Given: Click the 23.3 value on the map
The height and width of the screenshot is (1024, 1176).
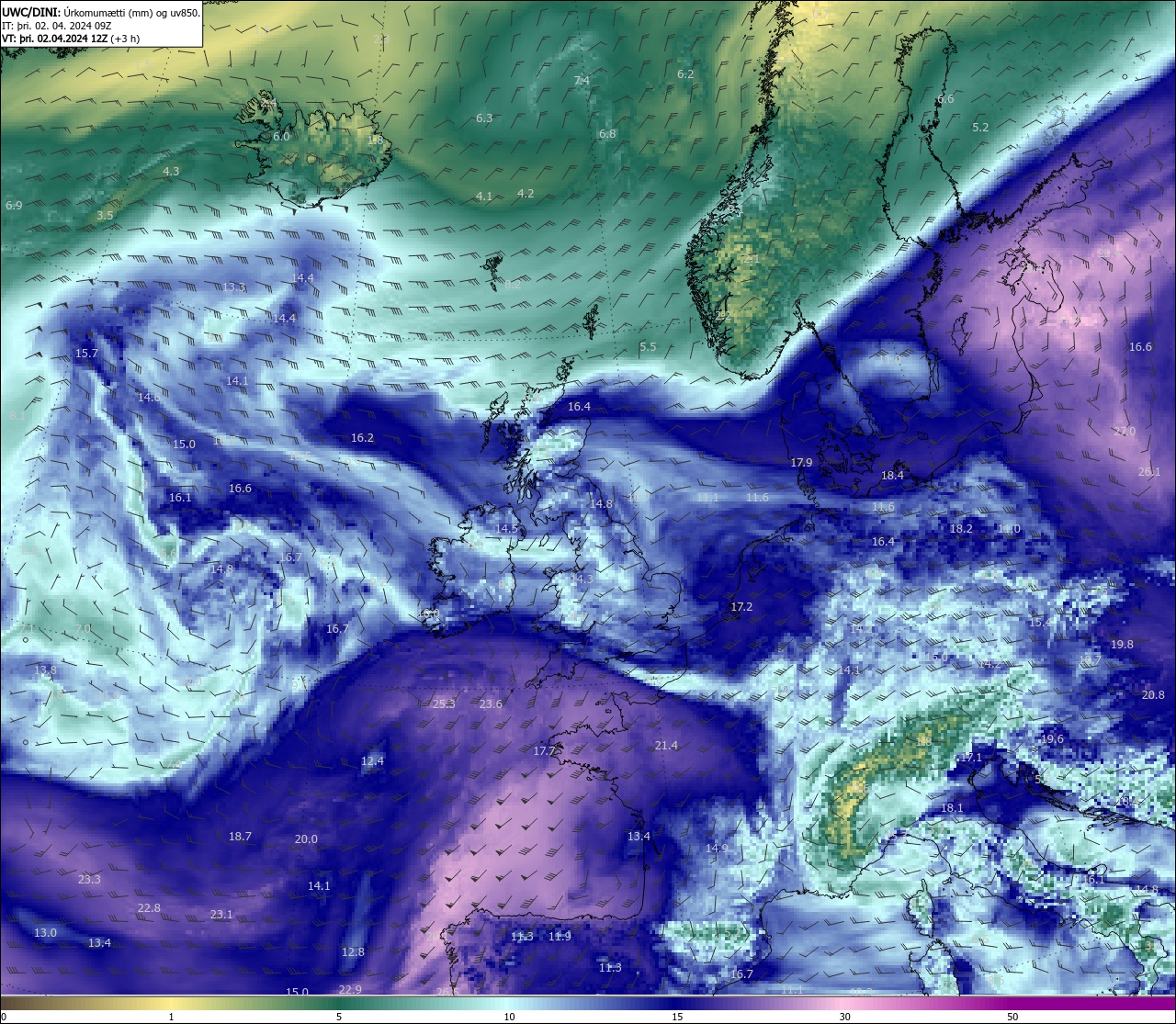Looking at the screenshot, I should point(89,879).
